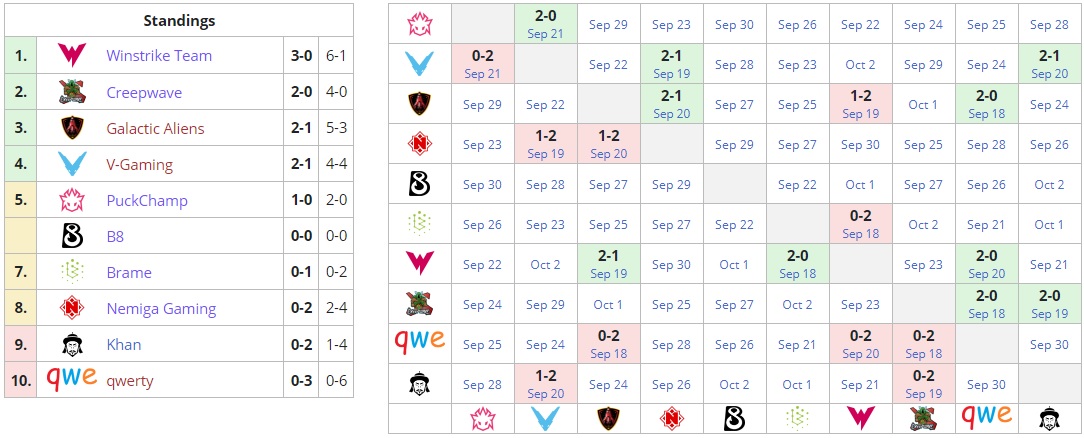
Task: Click the 2-0 Sep 21 match result cell
Action: coord(545,24)
